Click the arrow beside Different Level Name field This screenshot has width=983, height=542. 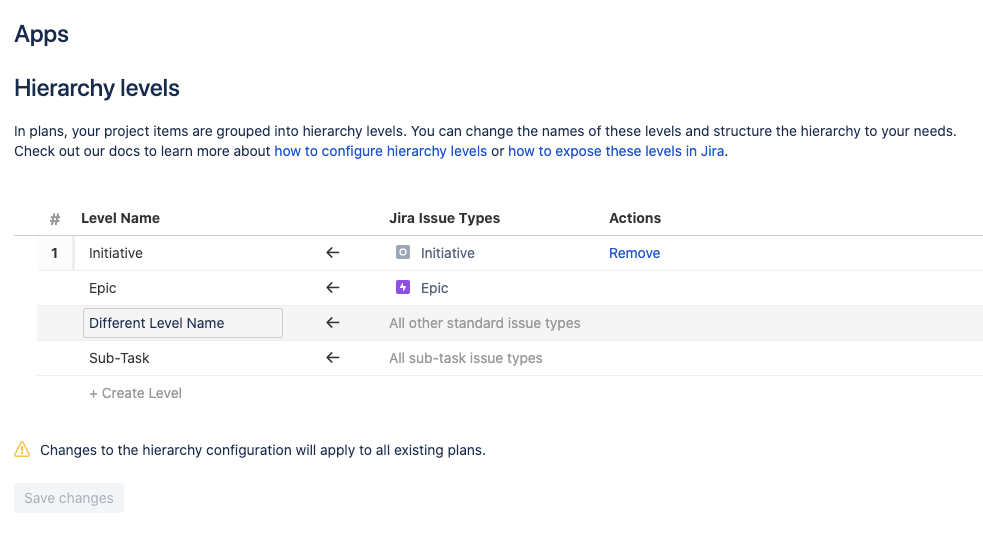tap(333, 323)
